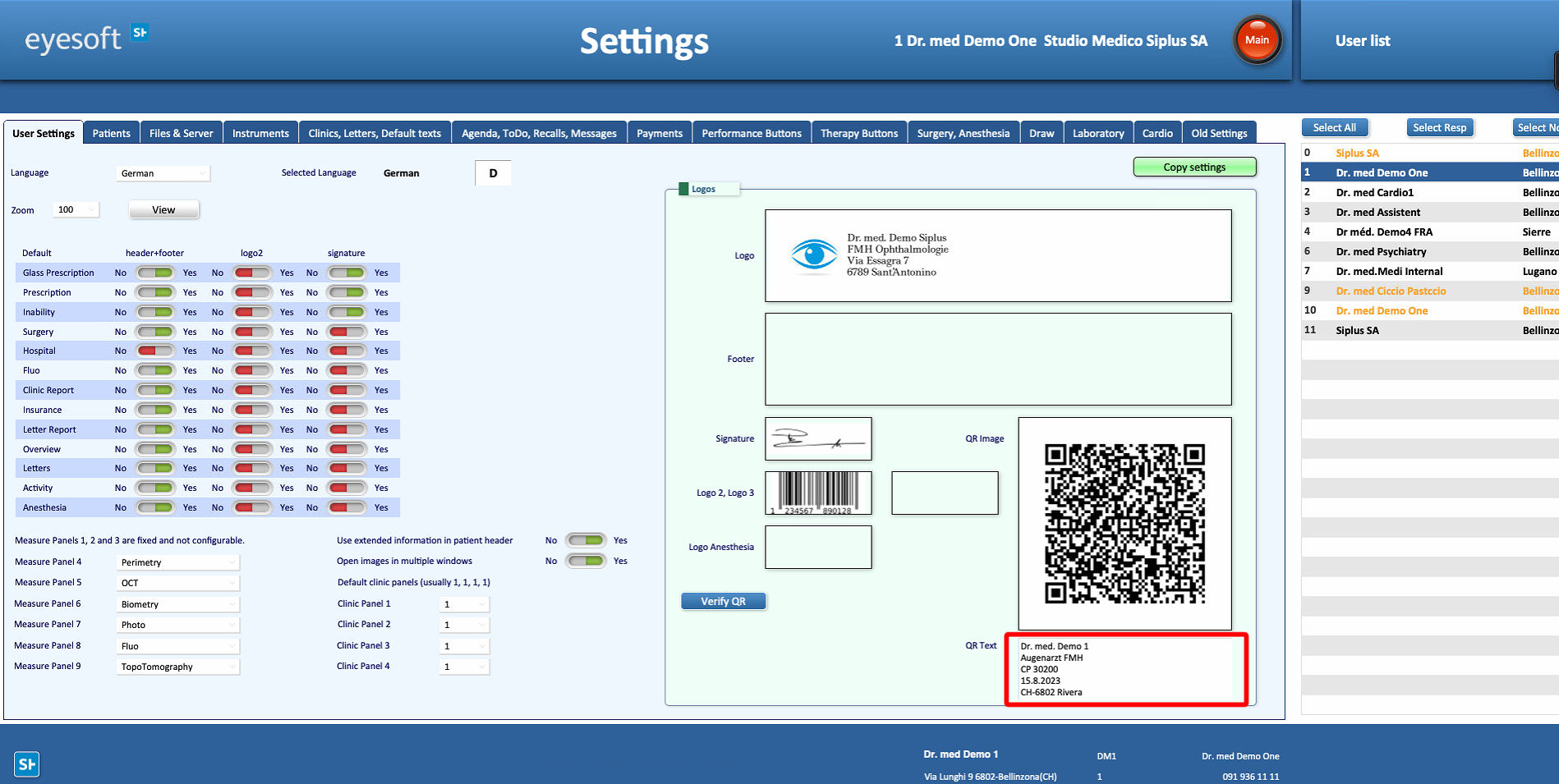Screen dimensions: 1559x784
Task: Open the Clinic Panel 1 dropdown
Action: click(x=464, y=604)
